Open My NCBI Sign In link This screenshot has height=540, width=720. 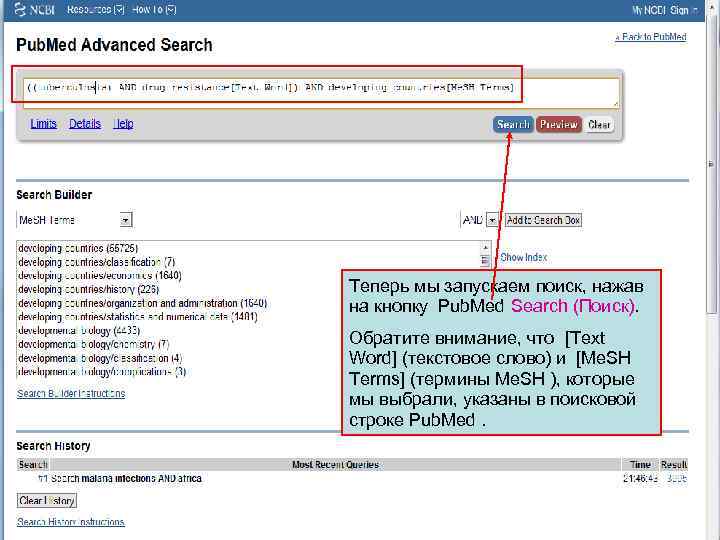(x=664, y=10)
